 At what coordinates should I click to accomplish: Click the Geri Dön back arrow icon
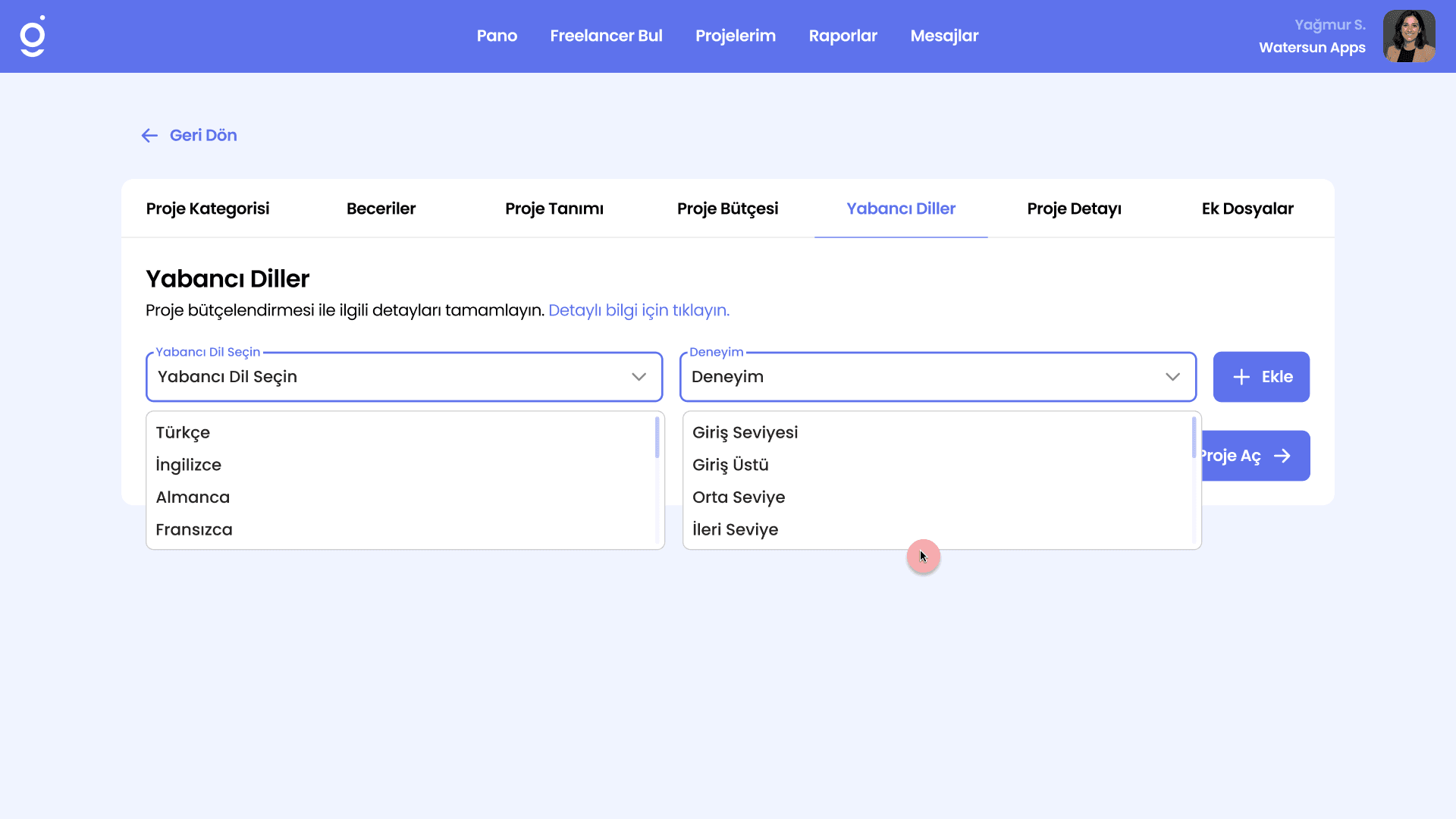[149, 136]
